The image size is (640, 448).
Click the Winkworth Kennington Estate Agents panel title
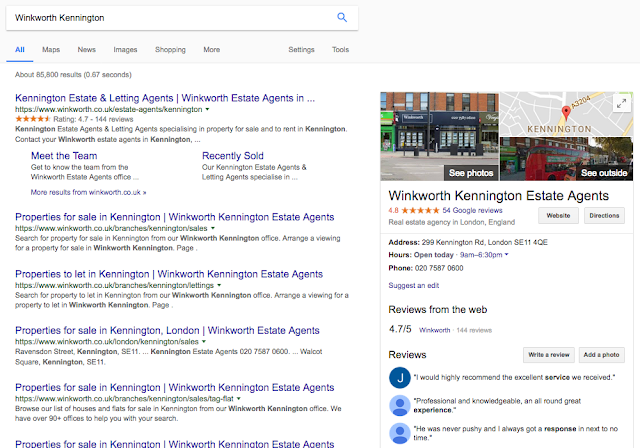[498, 196]
